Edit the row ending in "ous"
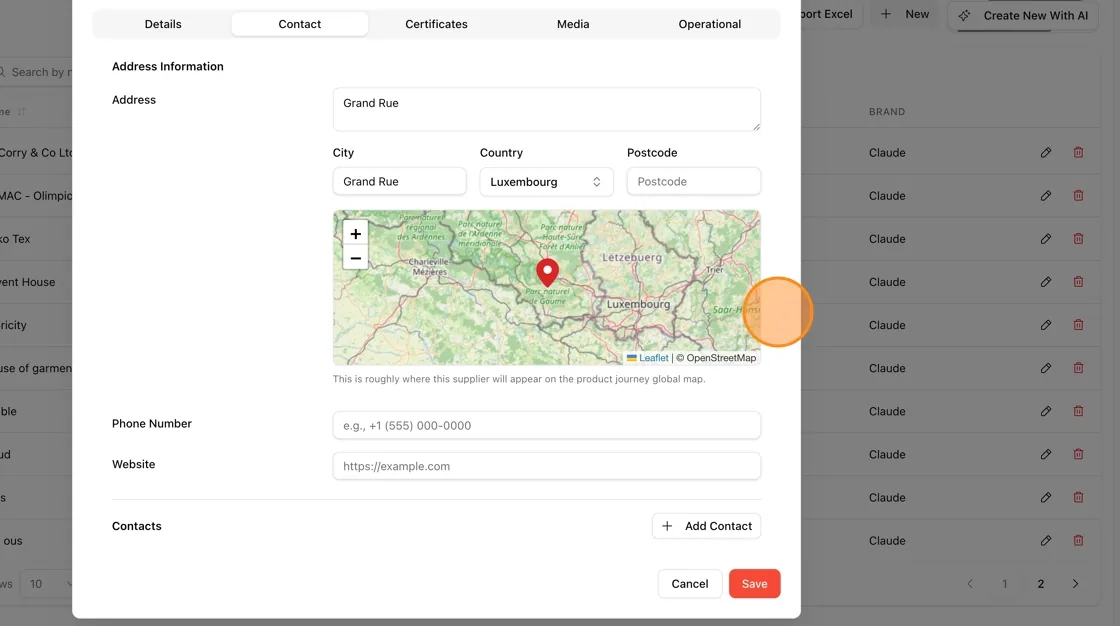 1046,541
